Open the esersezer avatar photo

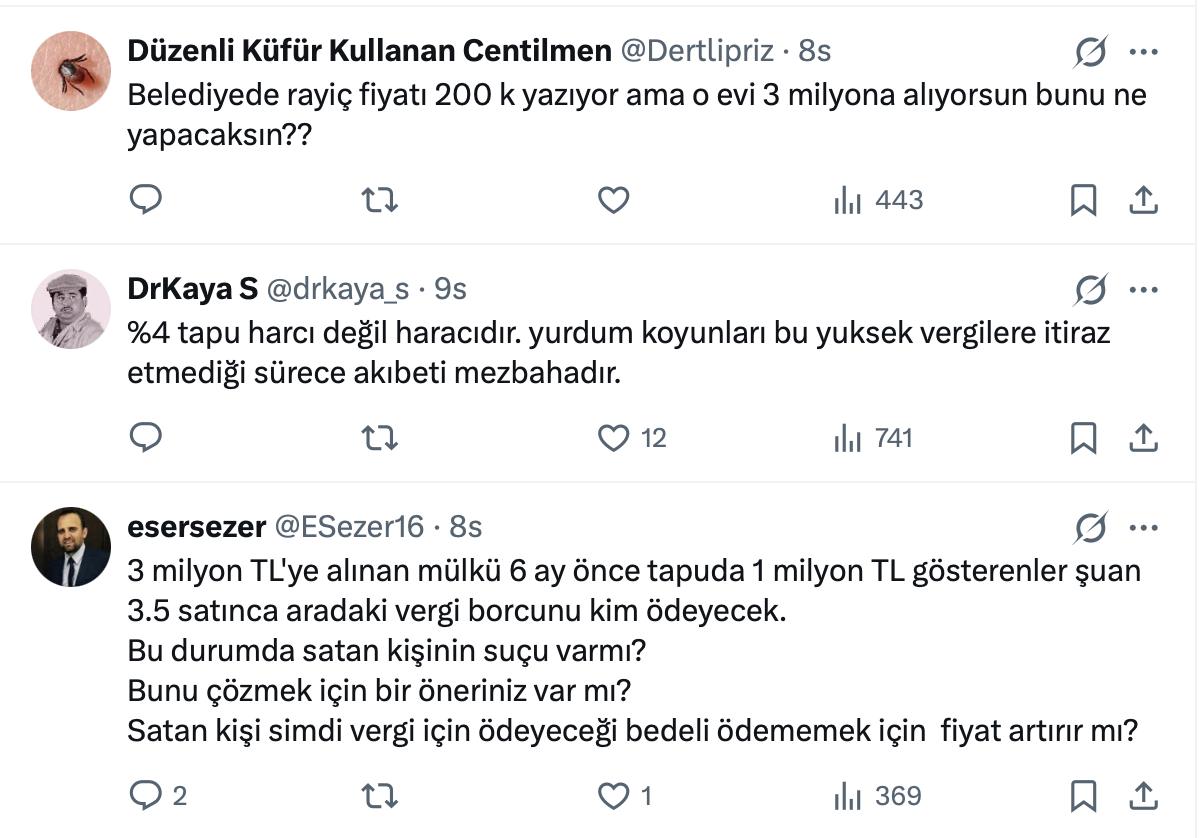pyautogui.click(x=70, y=546)
